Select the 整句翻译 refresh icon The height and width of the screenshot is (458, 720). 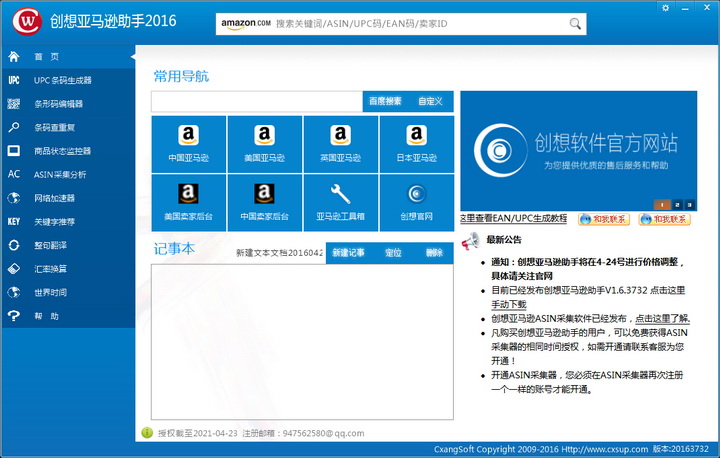coord(14,245)
